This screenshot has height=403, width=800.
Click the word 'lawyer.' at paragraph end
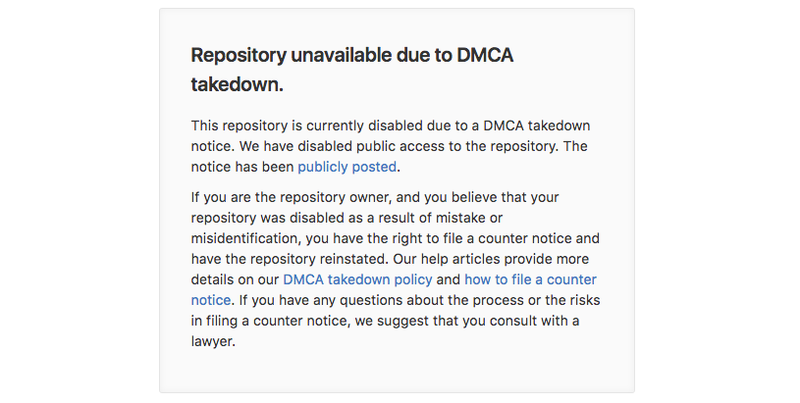213,341
